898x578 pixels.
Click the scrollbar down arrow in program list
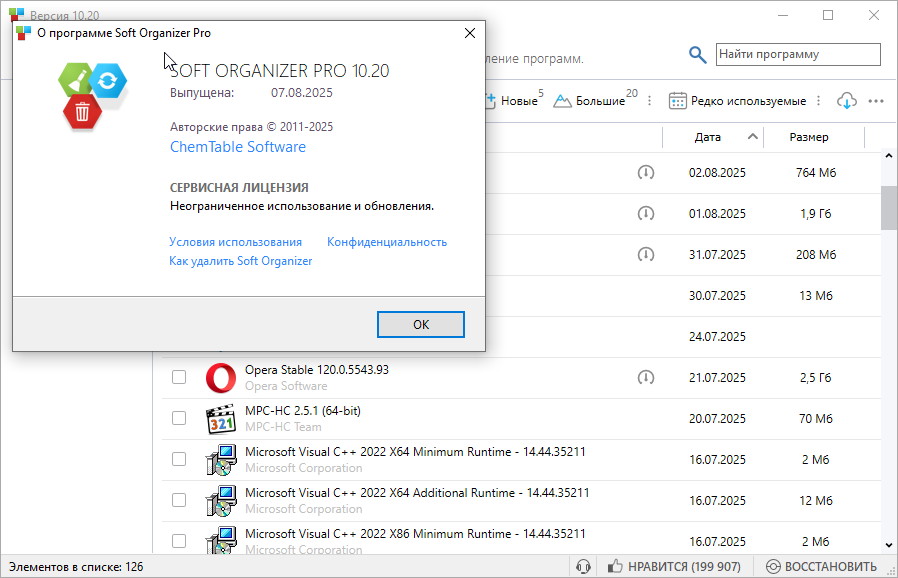coord(889,545)
